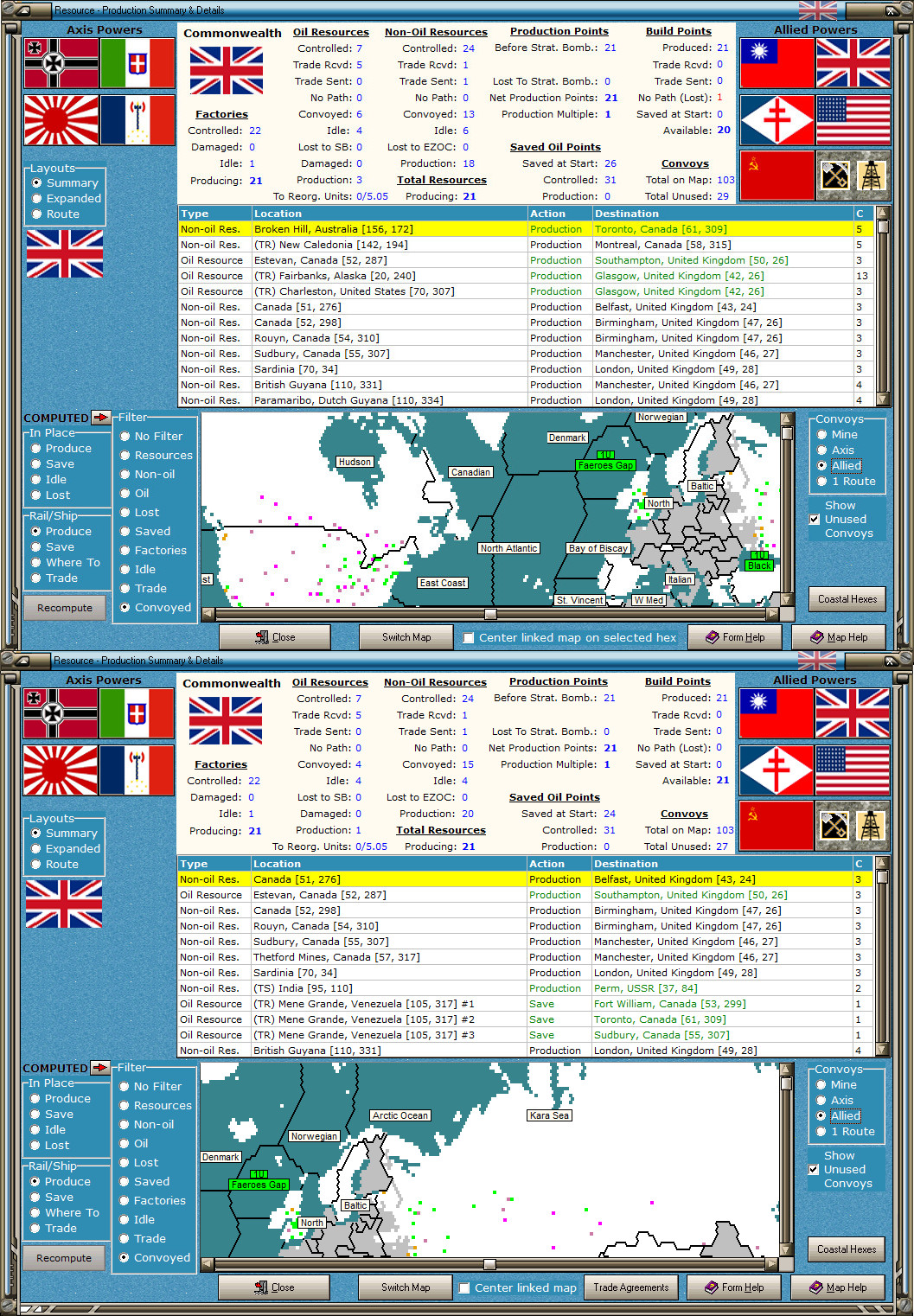The height and width of the screenshot is (1316, 914).
Task: Open Trade Agreements in lower window
Action: pyautogui.click(x=631, y=1287)
